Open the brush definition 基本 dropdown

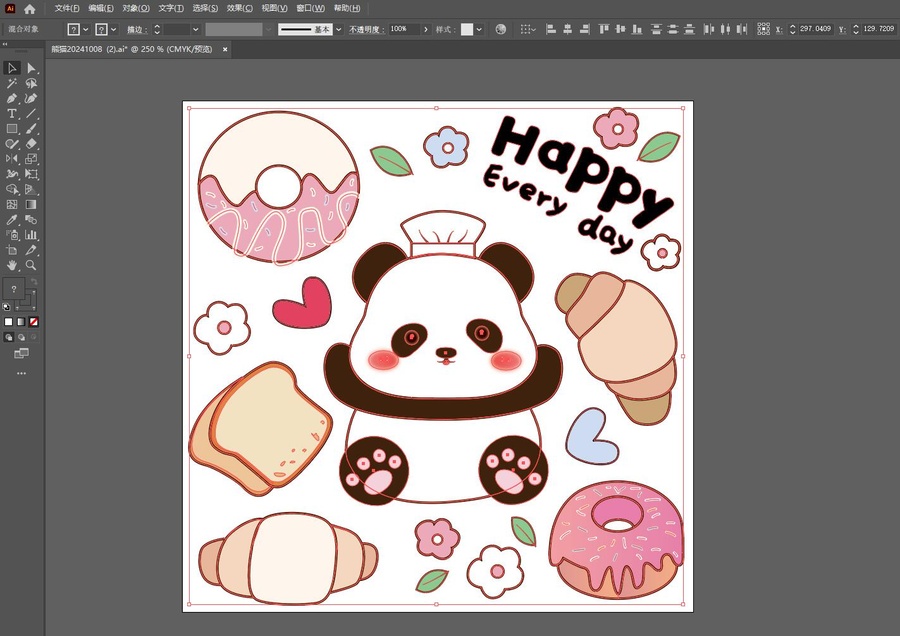pos(339,29)
